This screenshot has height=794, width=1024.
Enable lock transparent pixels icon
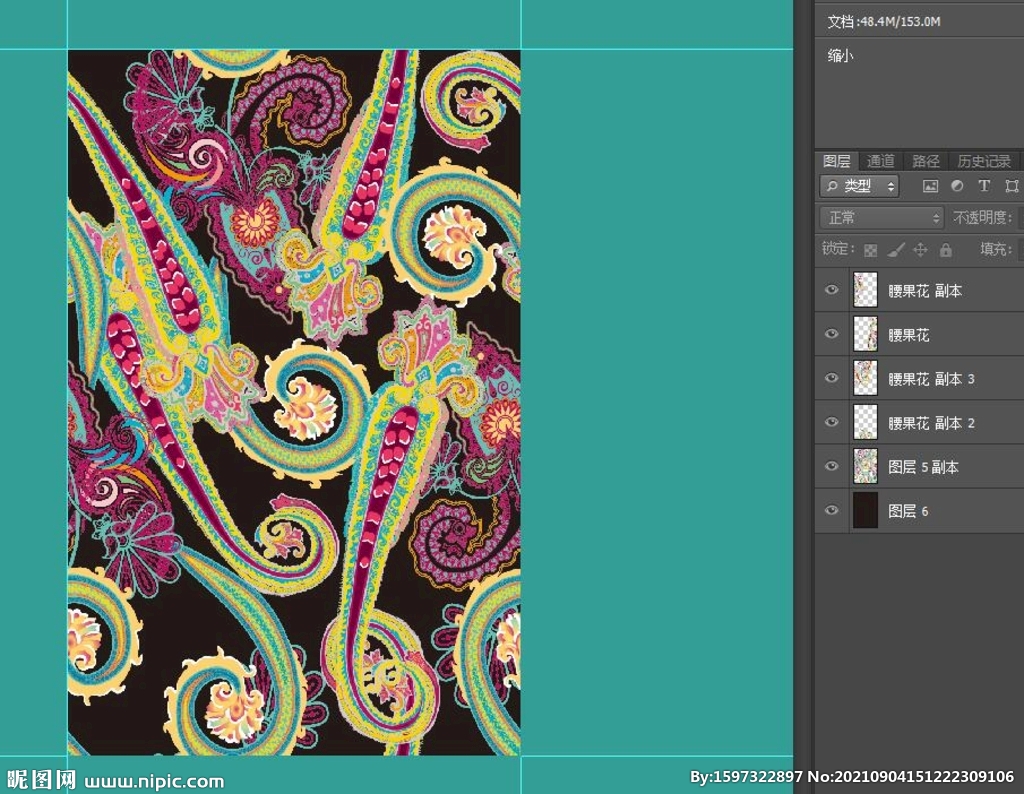coord(871,250)
